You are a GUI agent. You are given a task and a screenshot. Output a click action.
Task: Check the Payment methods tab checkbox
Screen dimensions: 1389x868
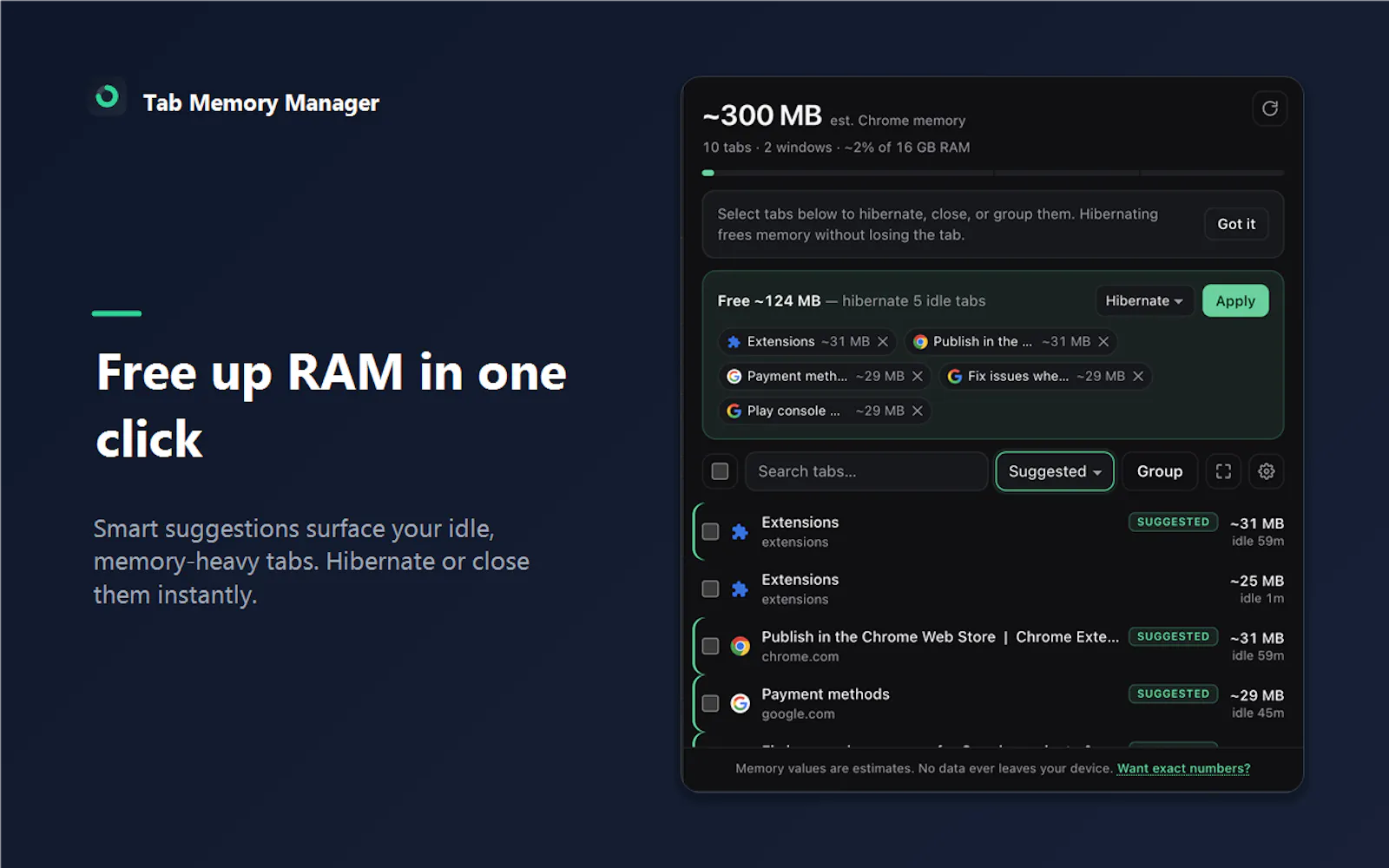coord(710,703)
